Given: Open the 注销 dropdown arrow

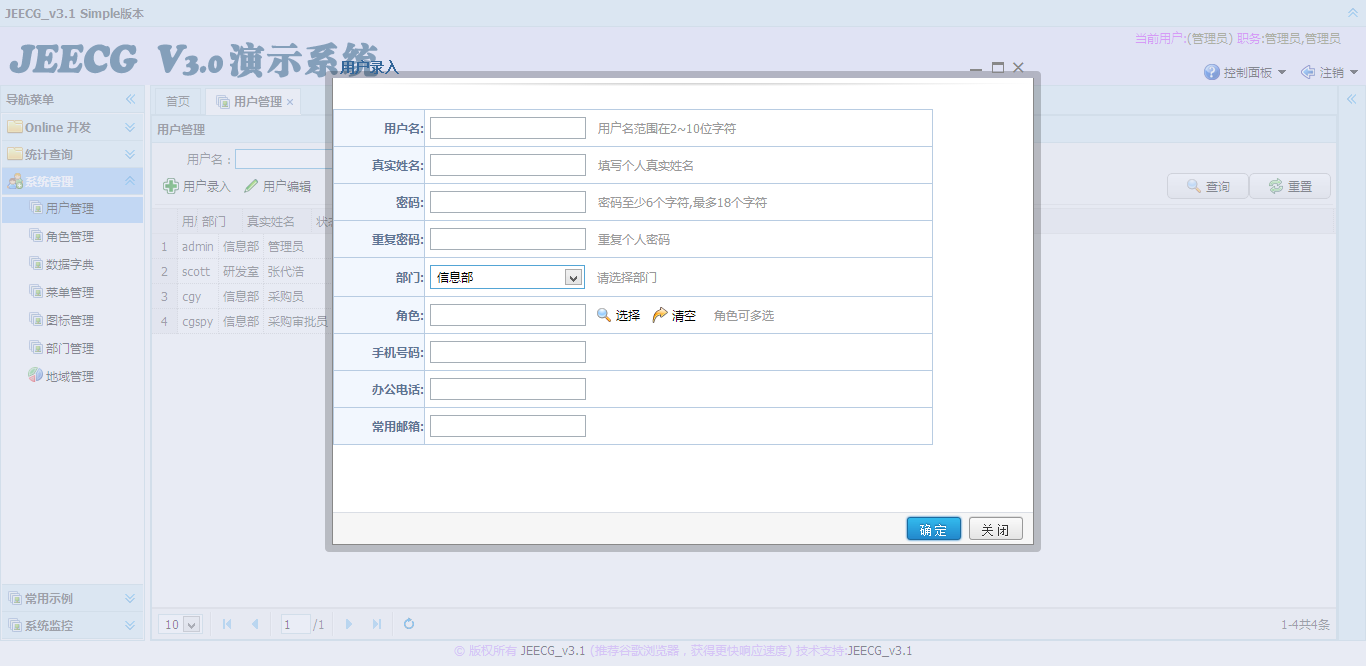Looking at the screenshot, I should [1354, 72].
